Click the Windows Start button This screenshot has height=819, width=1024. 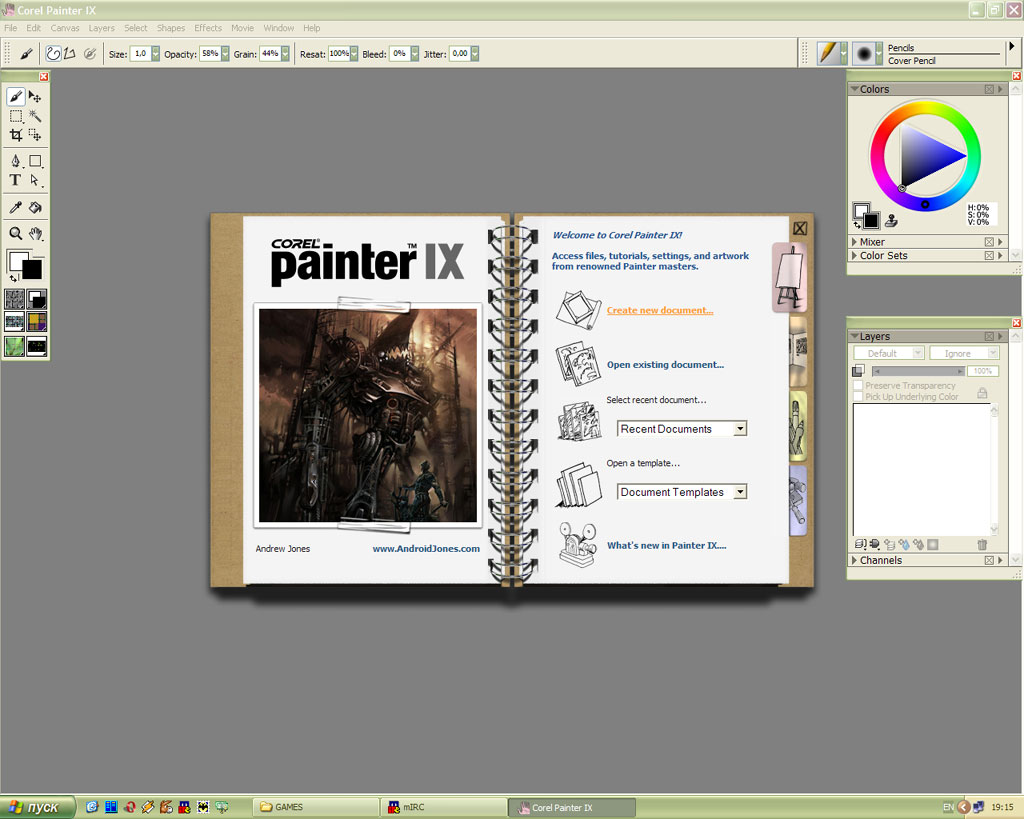click(x=37, y=807)
